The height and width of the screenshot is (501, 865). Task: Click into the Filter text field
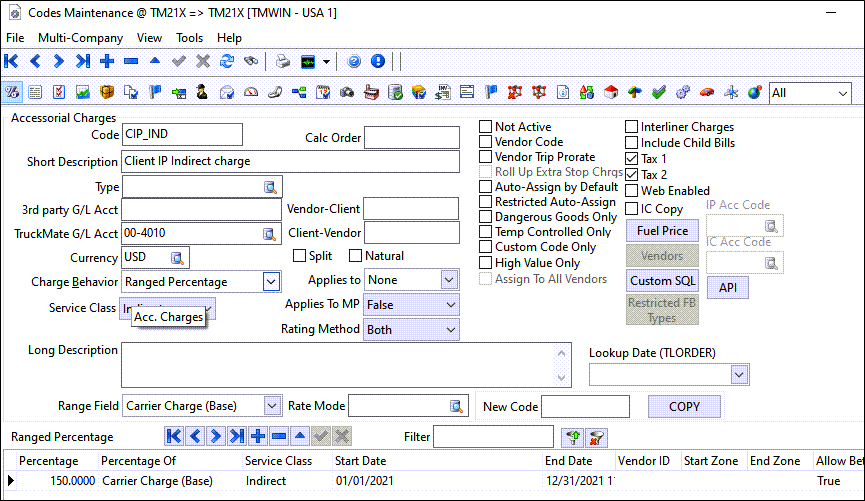pyautogui.click(x=492, y=436)
